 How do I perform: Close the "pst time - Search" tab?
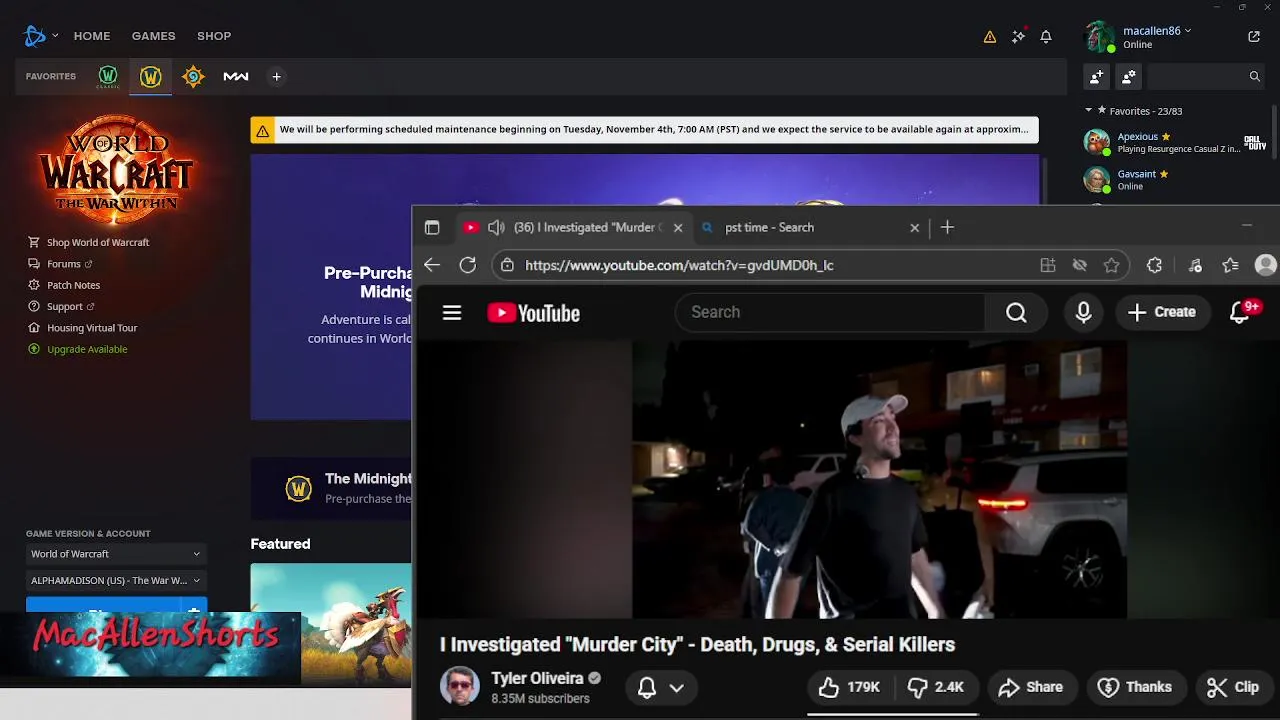click(x=914, y=228)
